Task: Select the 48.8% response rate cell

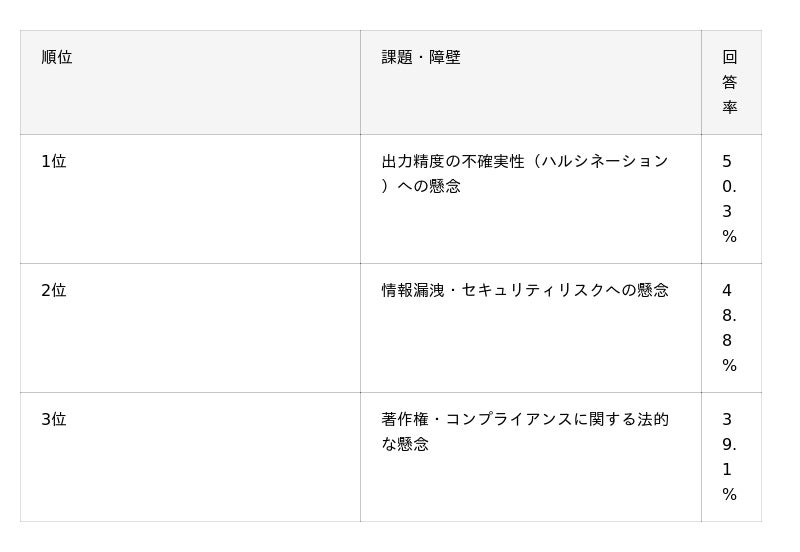Action: click(730, 328)
